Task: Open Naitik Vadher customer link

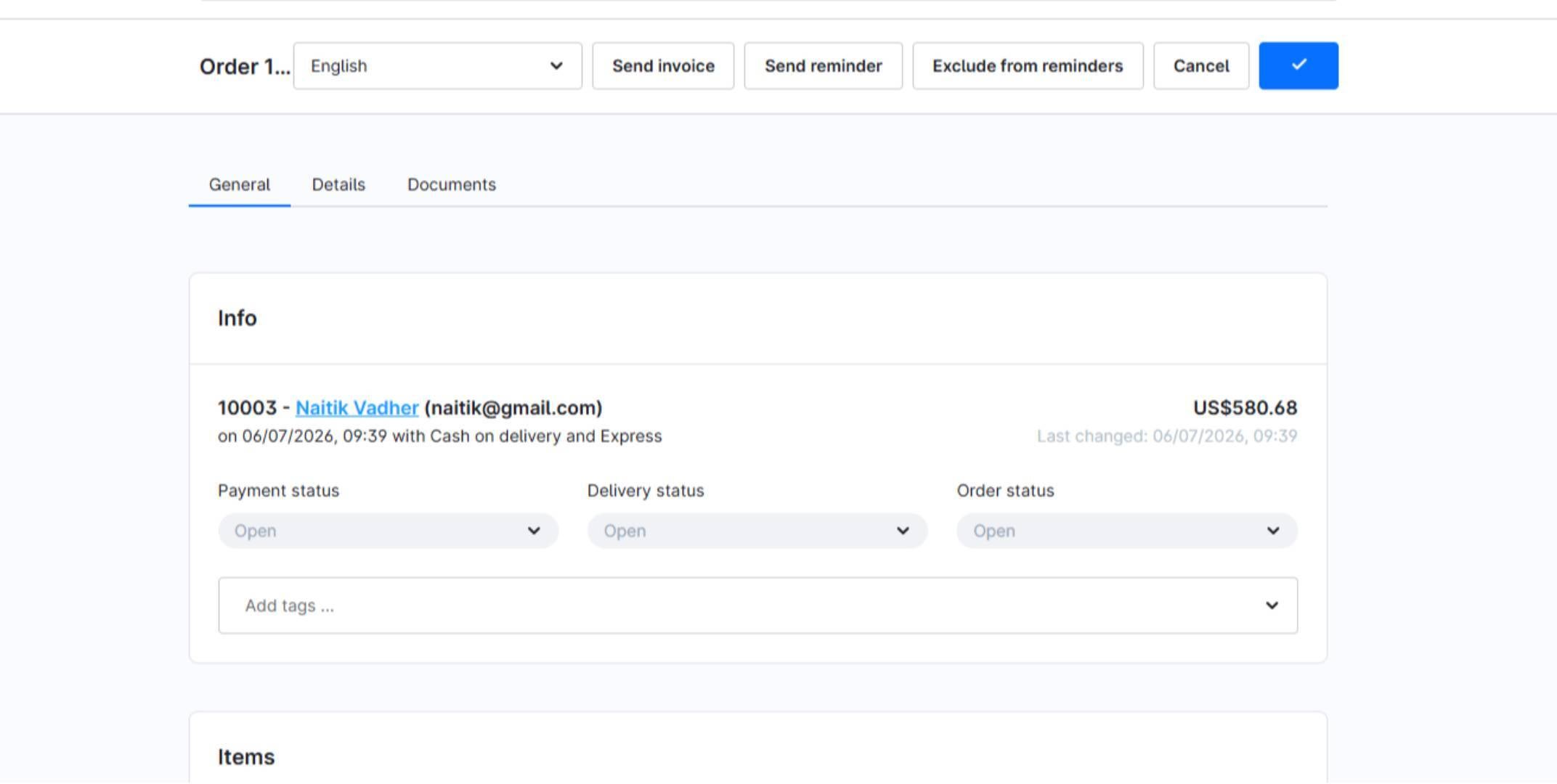Action: [357, 408]
